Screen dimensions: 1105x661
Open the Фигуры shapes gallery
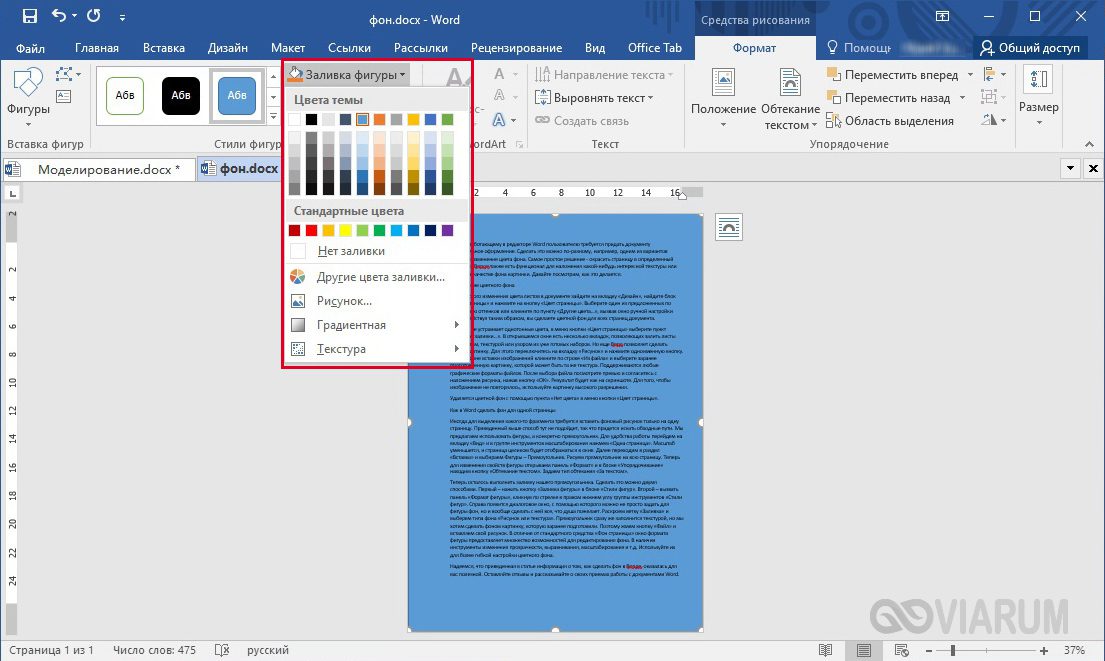point(28,91)
